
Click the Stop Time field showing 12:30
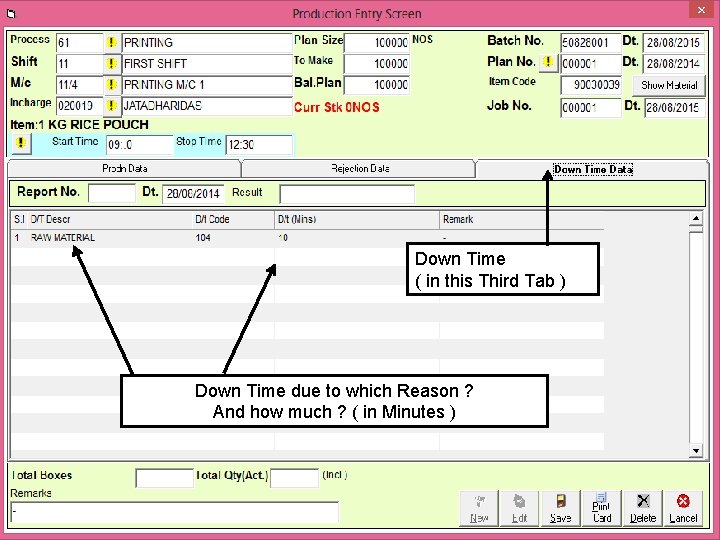click(x=259, y=145)
